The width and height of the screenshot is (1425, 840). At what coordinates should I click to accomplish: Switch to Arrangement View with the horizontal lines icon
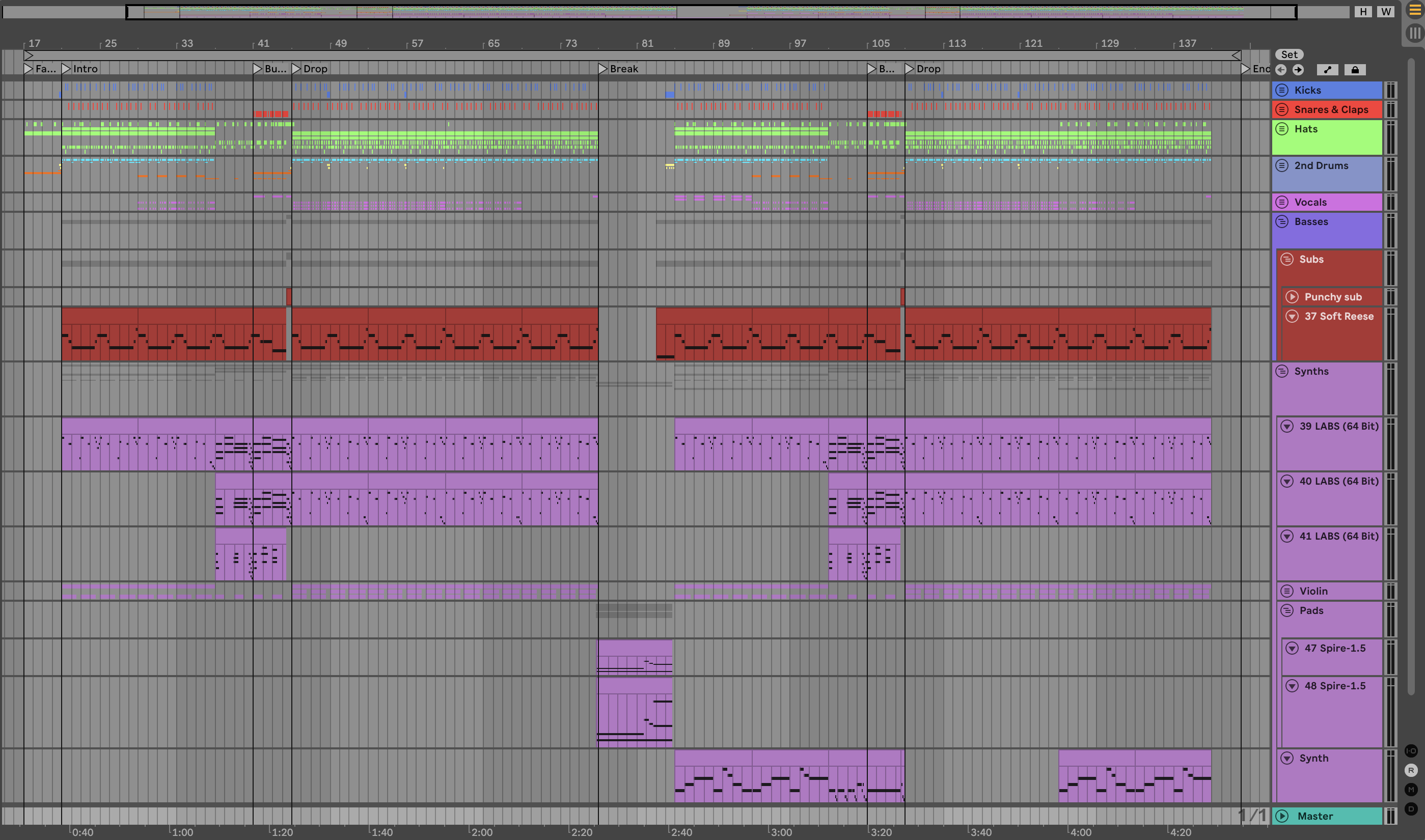tap(1415, 11)
